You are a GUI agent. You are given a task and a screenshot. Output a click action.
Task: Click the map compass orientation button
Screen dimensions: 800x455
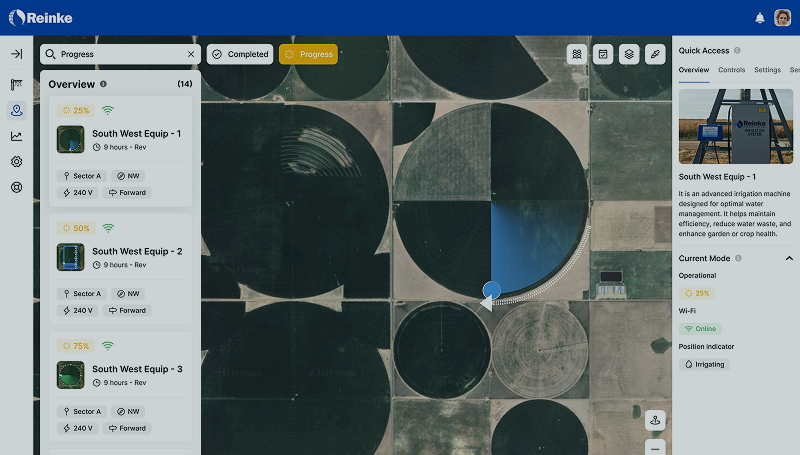pyautogui.click(x=655, y=420)
